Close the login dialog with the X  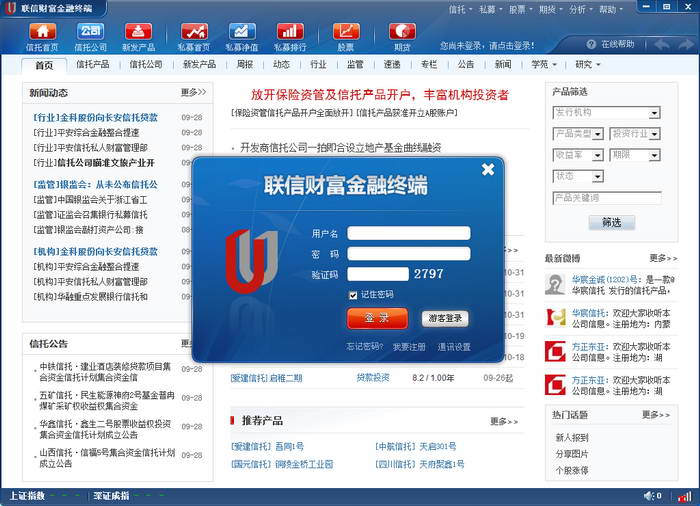tap(488, 169)
